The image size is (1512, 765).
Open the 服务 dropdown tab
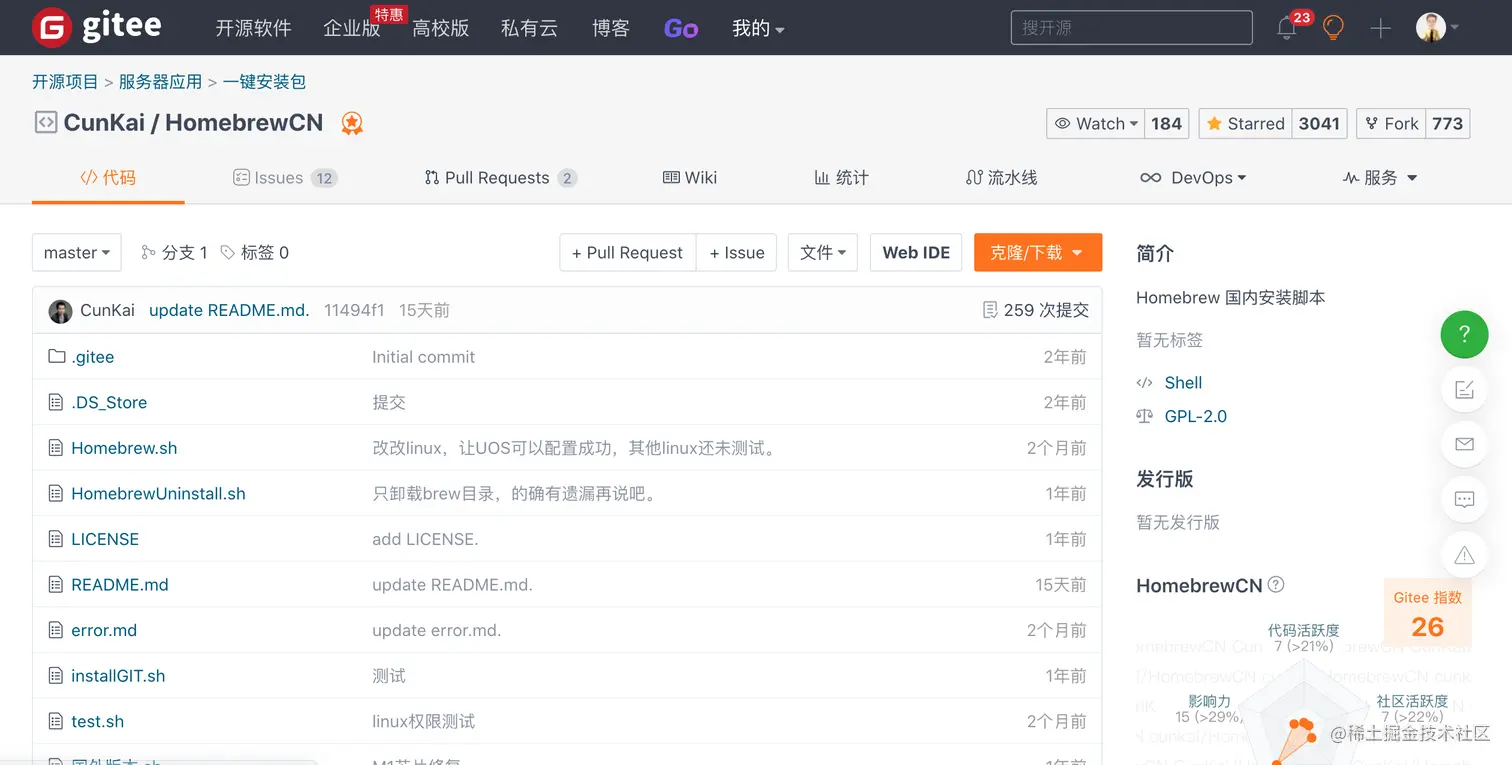pos(1380,177)
